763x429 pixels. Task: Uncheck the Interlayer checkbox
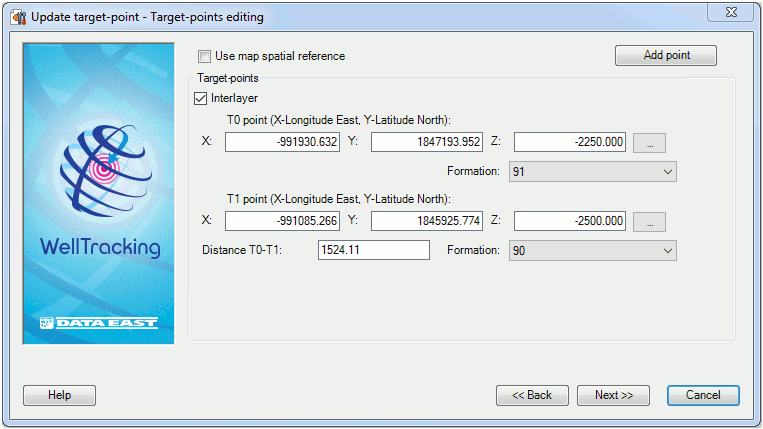[x=200, y=99]
